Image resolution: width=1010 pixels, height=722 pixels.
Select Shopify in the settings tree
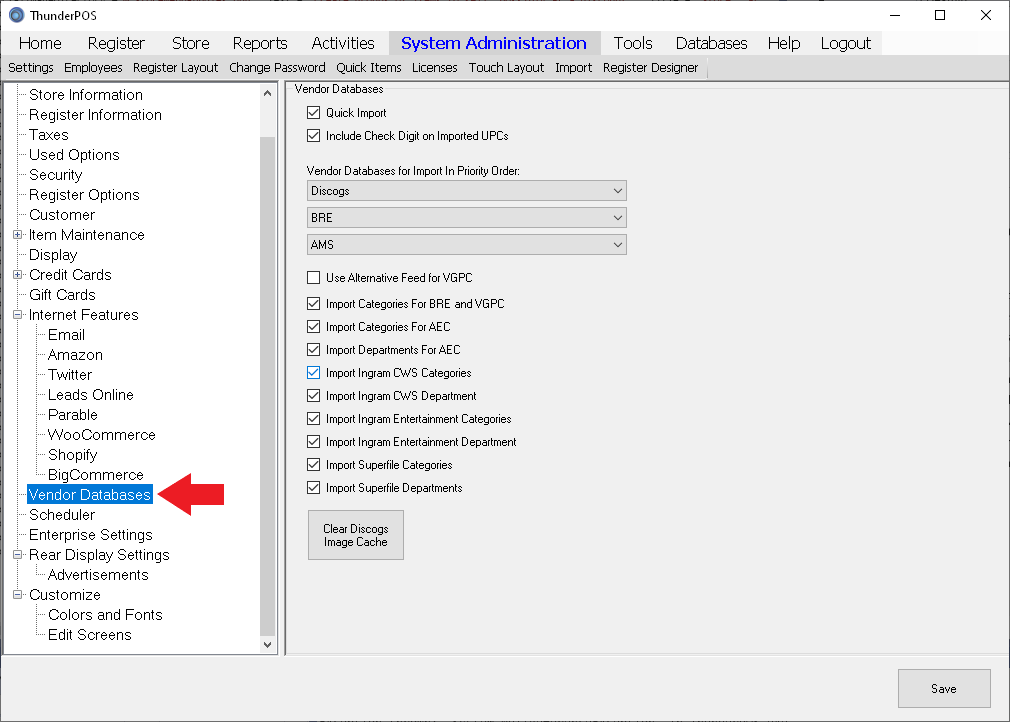coord(73,455)
